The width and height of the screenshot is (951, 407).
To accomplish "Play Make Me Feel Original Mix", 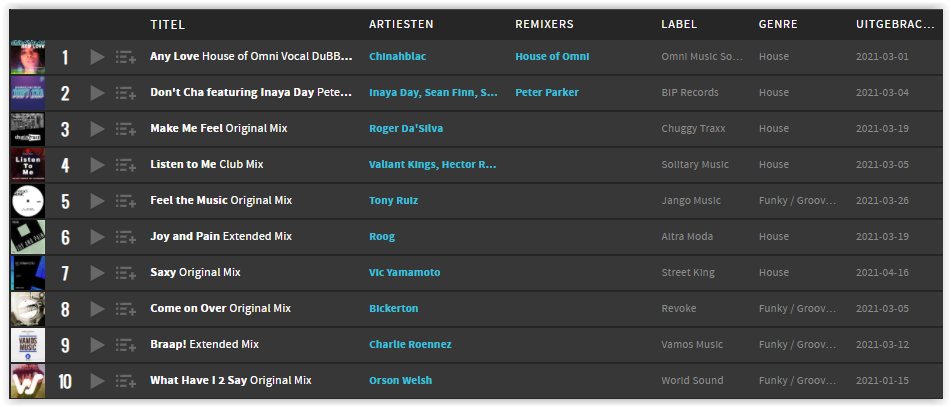I will [97, 129].
